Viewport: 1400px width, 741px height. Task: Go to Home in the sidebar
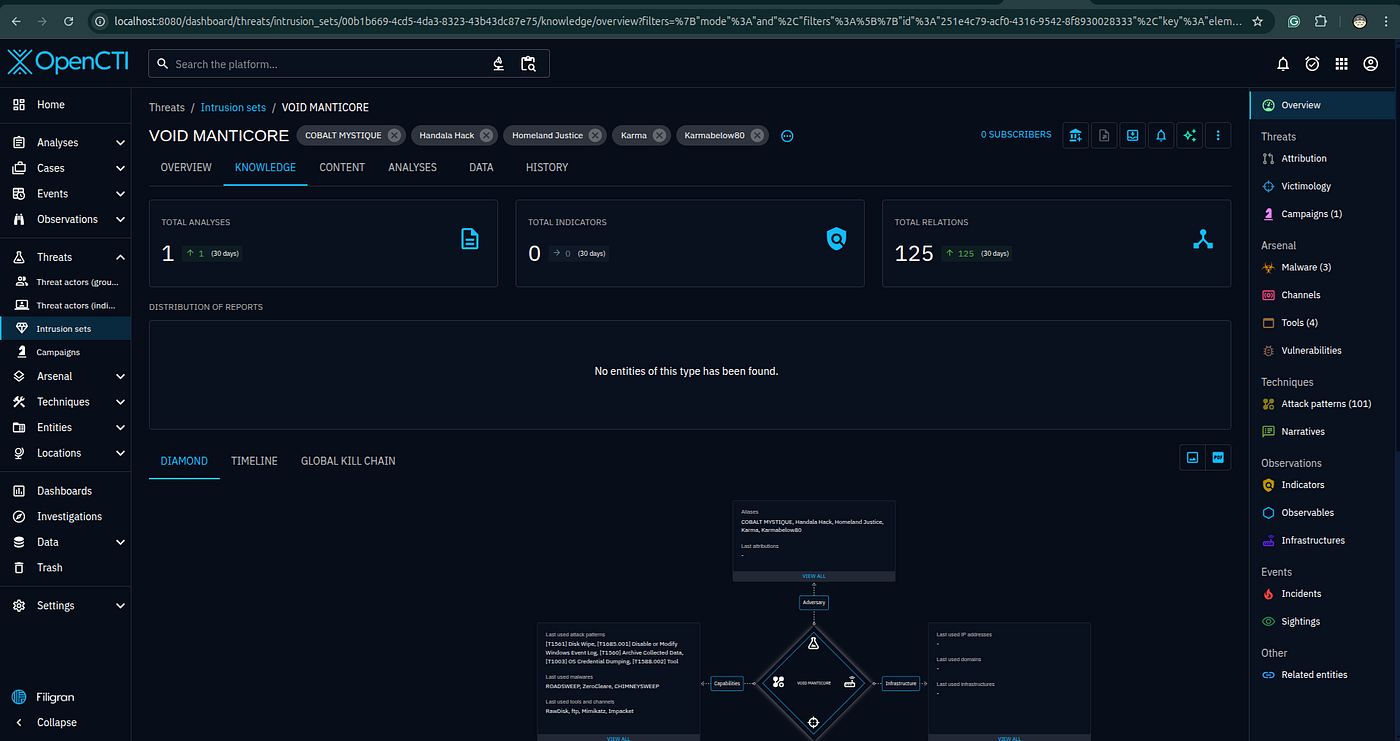coord(65,104)
